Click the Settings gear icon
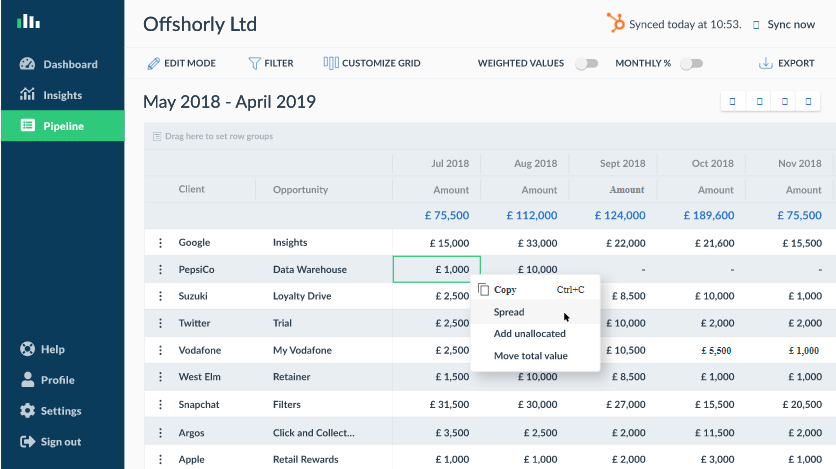 [x=27, y=410]
